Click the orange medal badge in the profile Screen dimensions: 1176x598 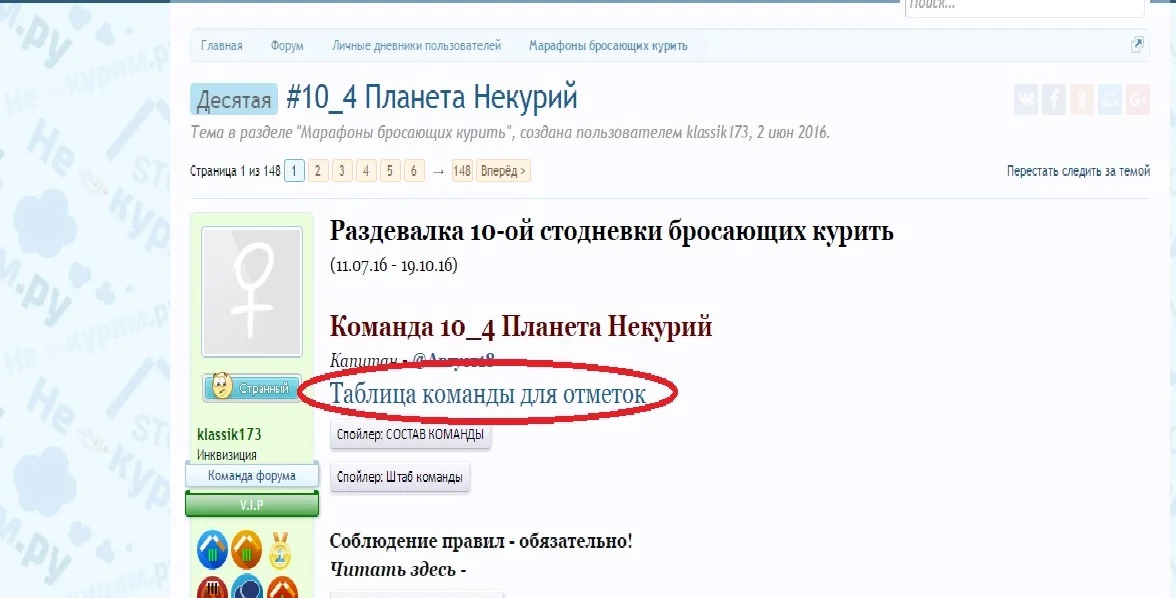[247, 548]
